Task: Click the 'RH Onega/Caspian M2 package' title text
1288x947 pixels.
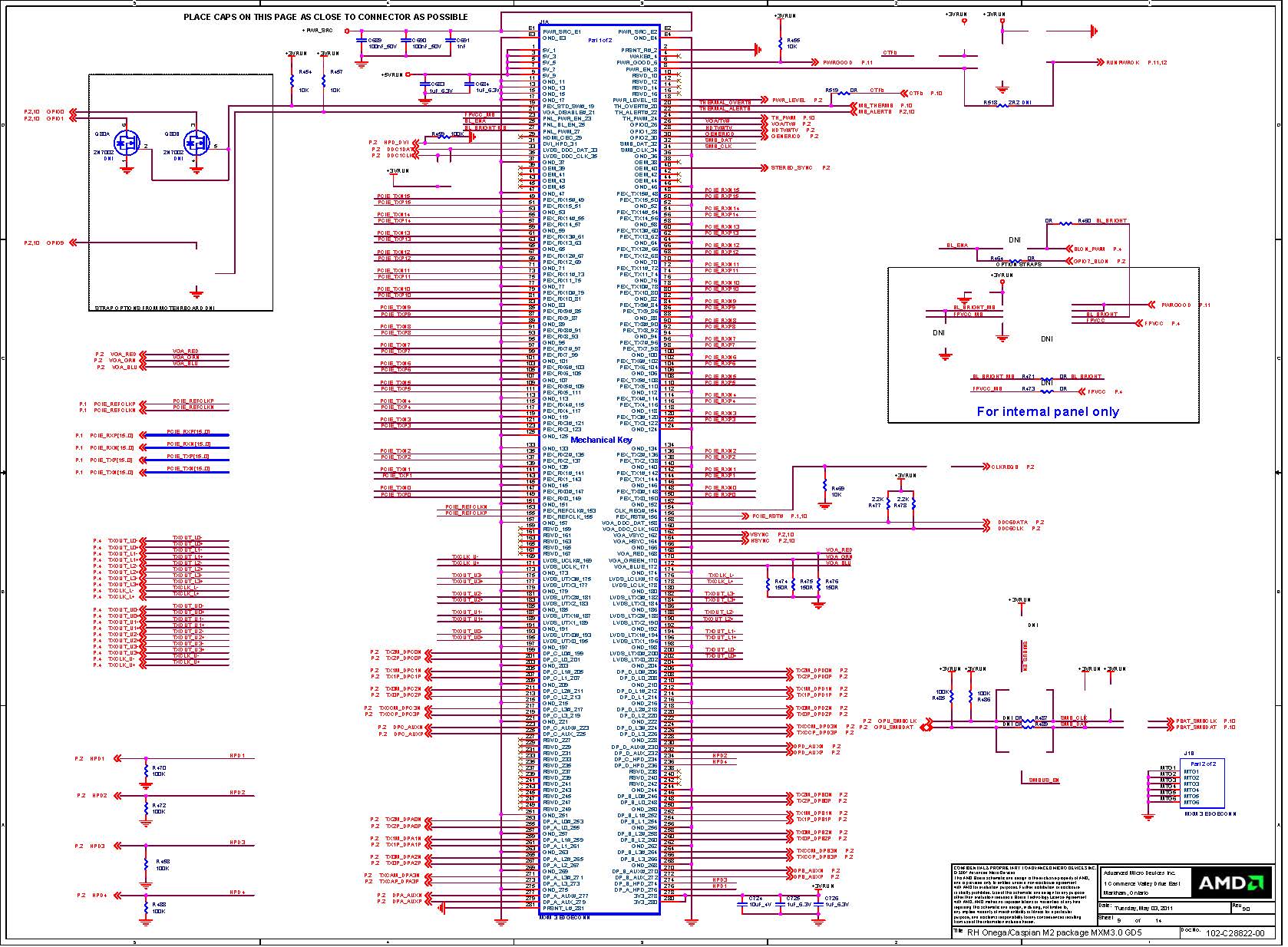Action: pos(1054,933)
